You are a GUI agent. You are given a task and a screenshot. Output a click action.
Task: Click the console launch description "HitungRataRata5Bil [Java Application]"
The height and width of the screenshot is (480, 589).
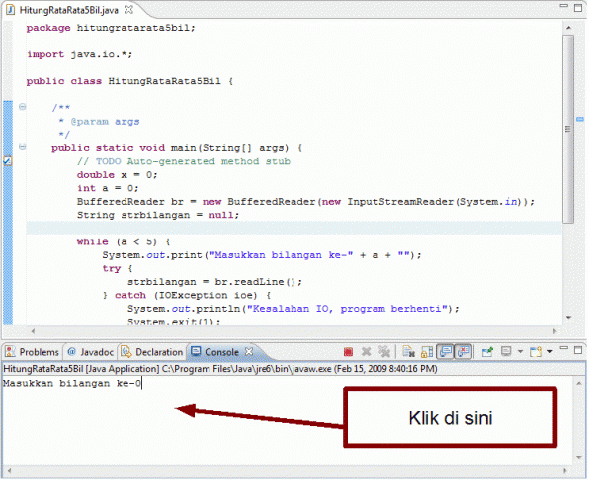[81, 369]
